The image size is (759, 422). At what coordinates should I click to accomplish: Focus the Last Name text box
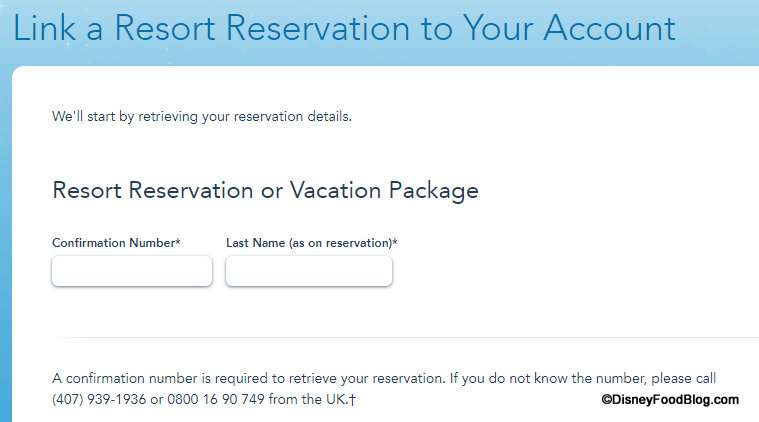(309, 271)
